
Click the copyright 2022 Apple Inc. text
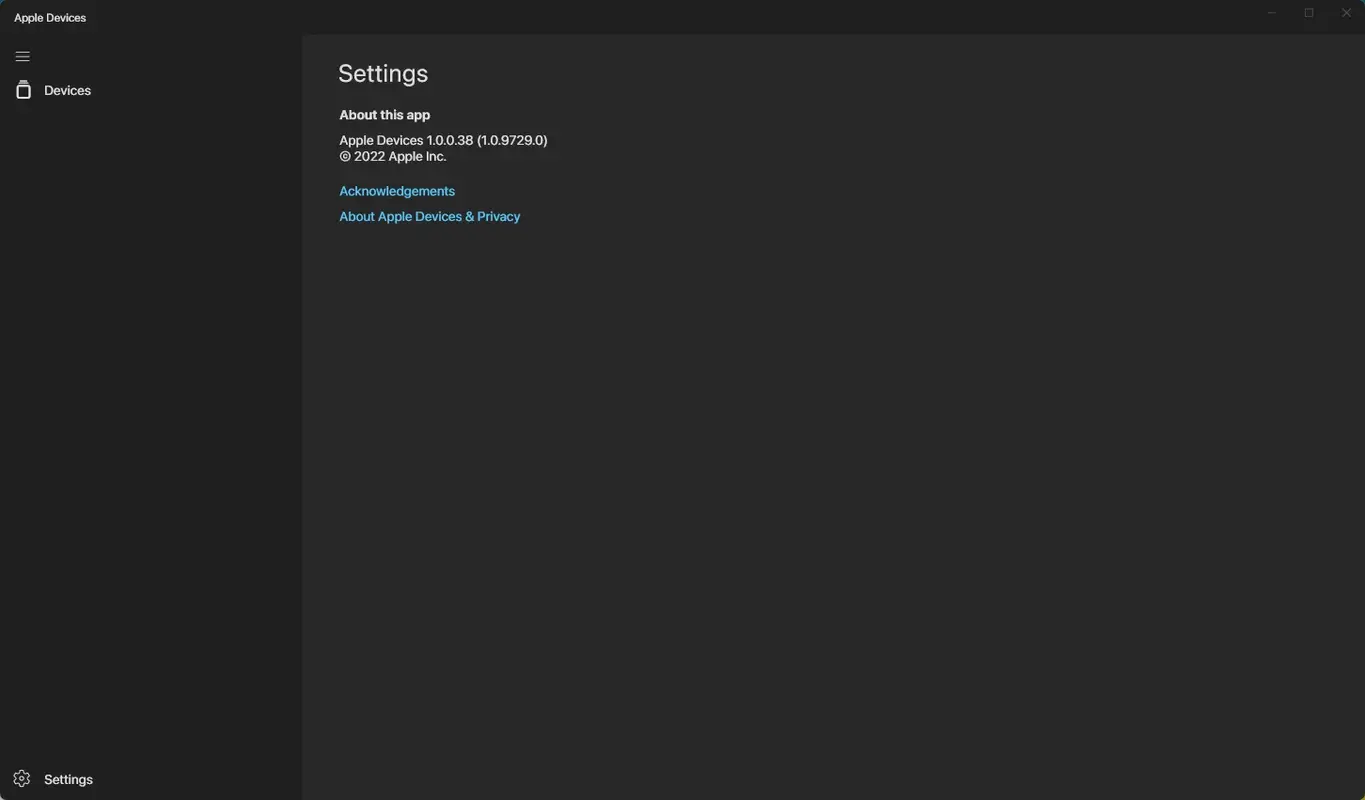pos(392,156)
